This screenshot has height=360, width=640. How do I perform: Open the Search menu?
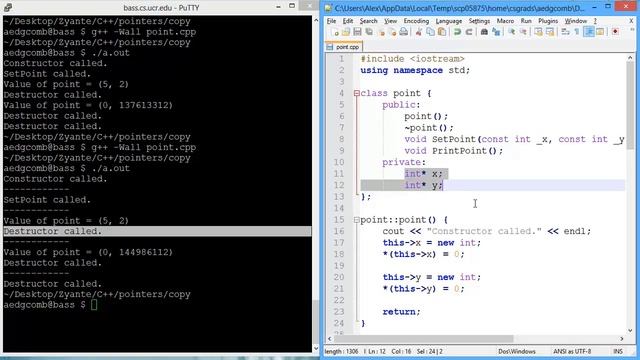[x=368, y=21]
